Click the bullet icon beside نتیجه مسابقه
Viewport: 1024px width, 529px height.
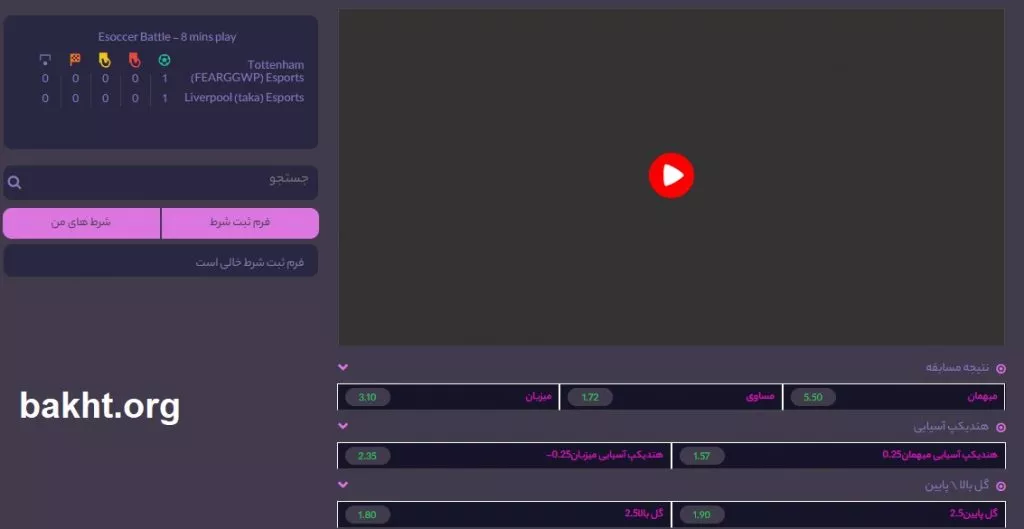1000,369
